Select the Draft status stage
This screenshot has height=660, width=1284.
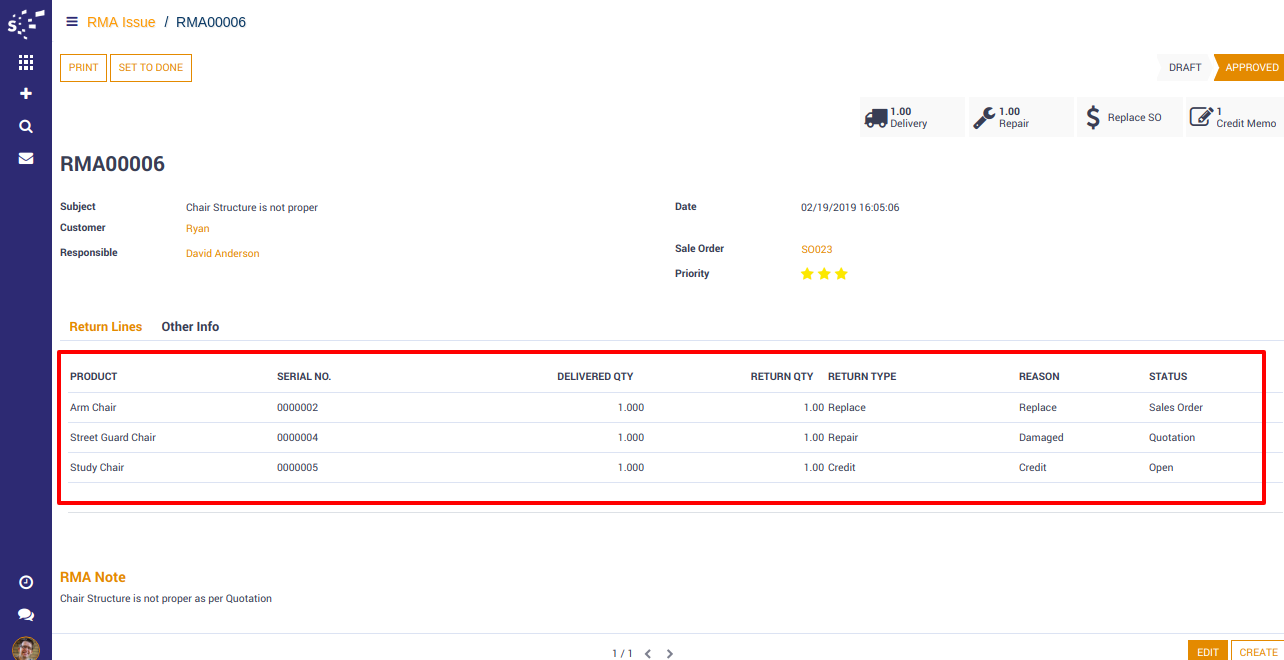point(1185,68)
